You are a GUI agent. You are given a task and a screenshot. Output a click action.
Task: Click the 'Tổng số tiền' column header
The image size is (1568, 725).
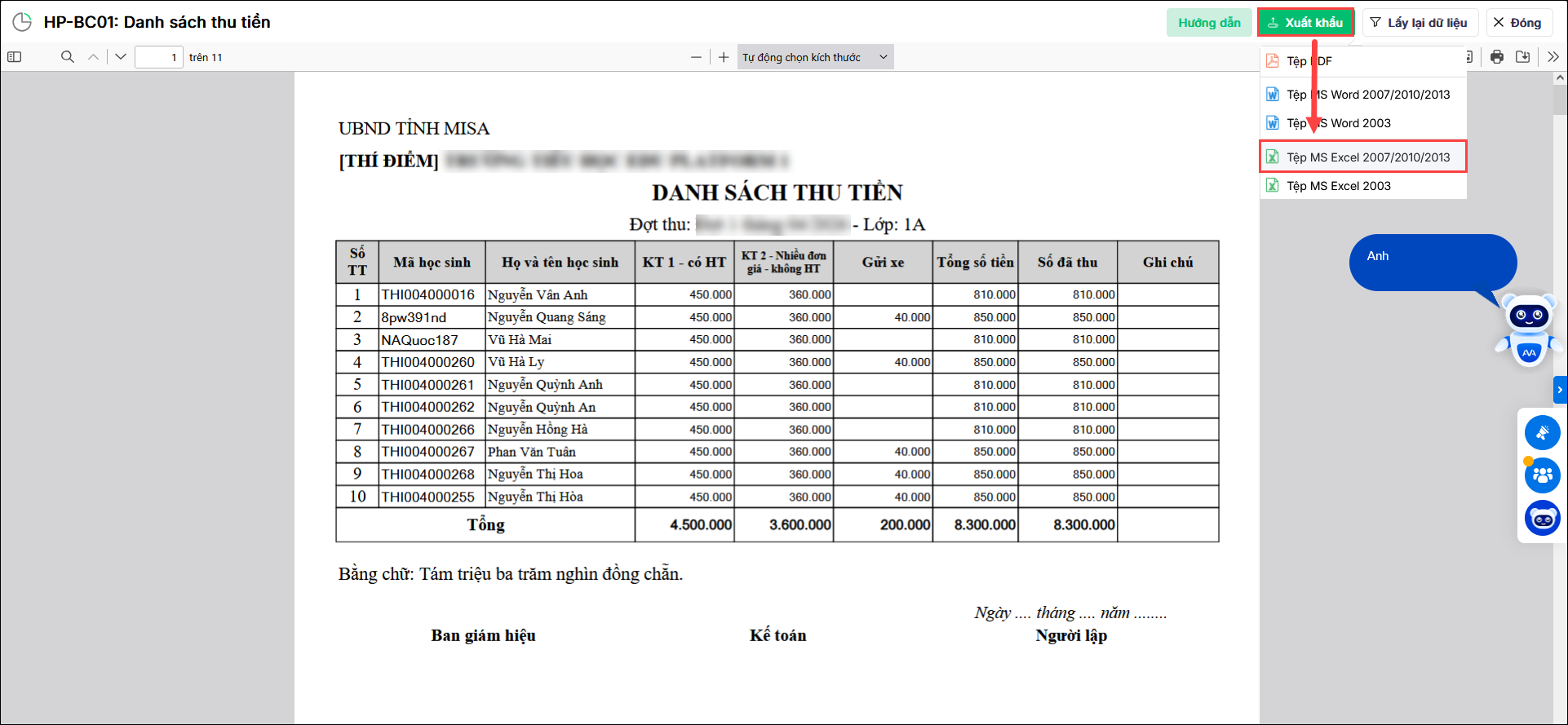[975, 262]
